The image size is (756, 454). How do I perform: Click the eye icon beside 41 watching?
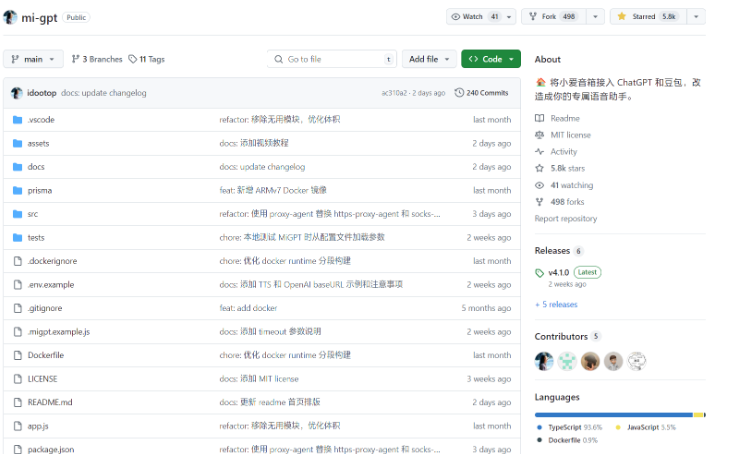[540, 185]
